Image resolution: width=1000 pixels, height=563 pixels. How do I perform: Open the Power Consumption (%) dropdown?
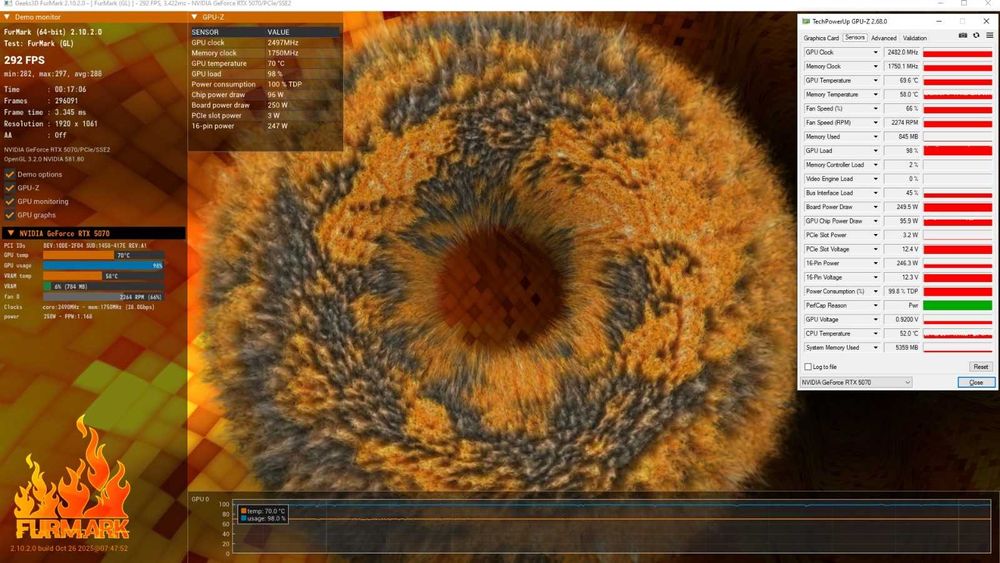pos(875,291)
